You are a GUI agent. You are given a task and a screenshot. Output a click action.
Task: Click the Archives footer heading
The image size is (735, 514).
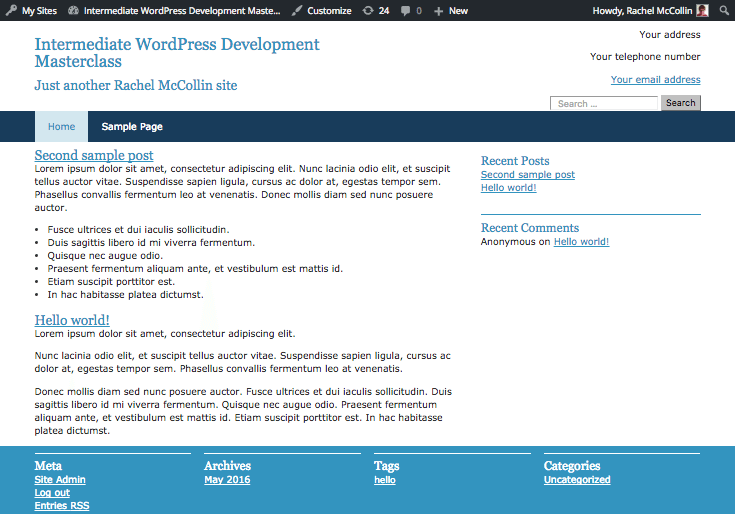228,466
